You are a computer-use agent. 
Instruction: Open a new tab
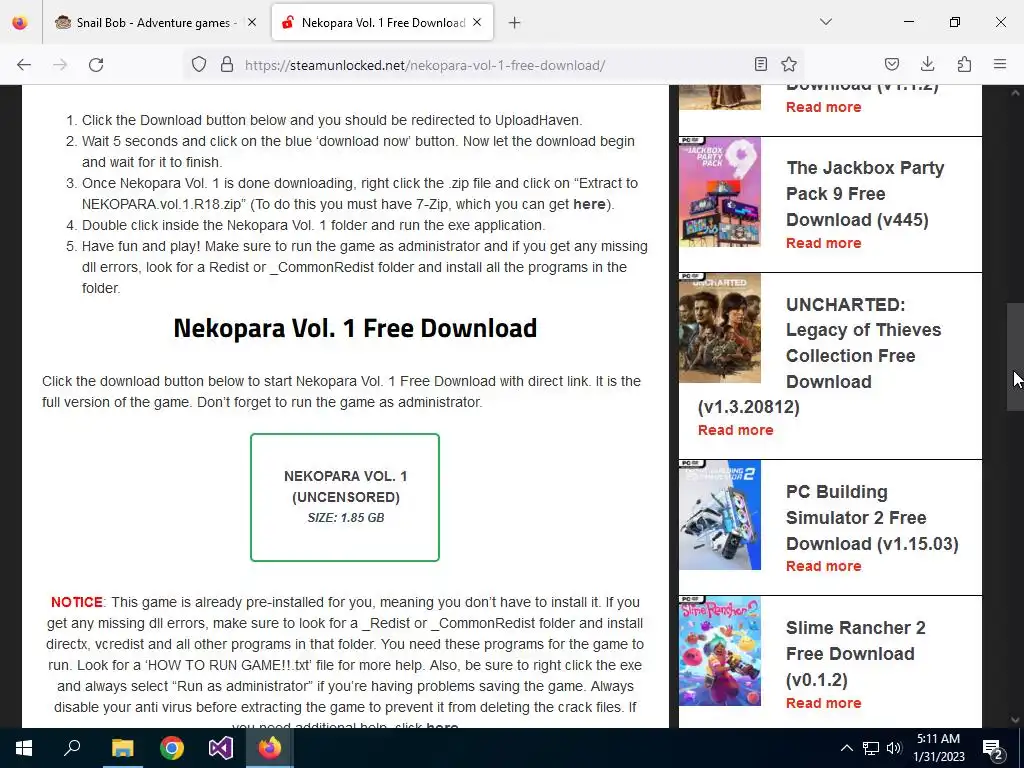tap(515, 23)
